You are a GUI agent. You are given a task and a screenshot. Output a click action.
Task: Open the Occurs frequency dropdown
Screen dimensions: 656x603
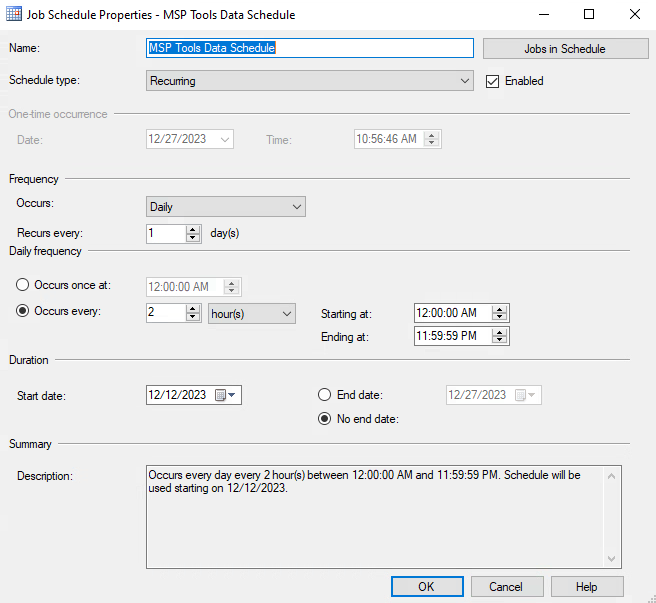[226, 207]
